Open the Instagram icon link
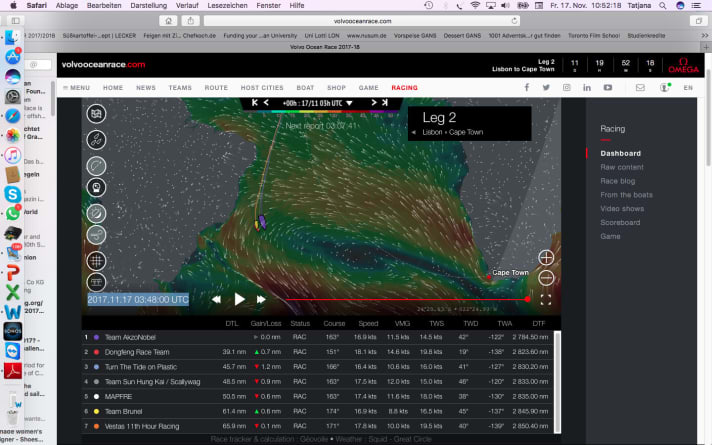712x445 pixels. click(x=567, y=87)
